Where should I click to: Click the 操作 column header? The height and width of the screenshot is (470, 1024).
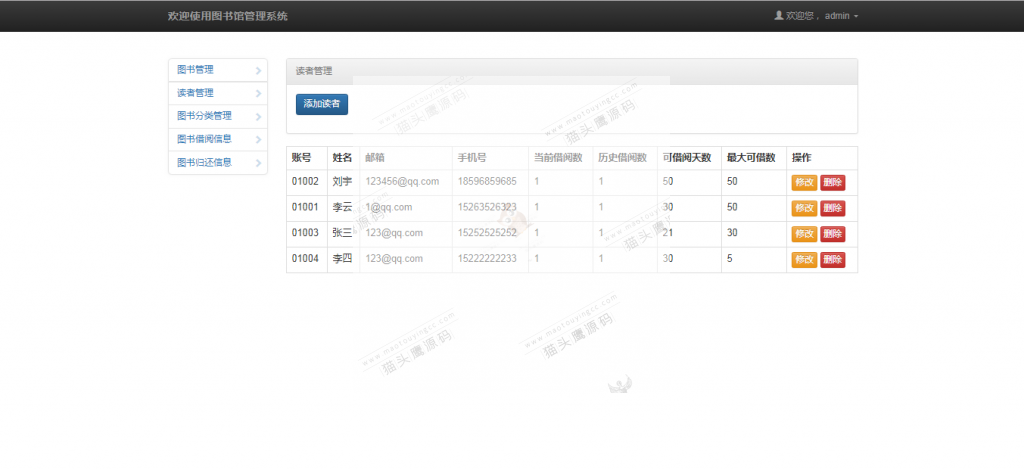[802, 157]
